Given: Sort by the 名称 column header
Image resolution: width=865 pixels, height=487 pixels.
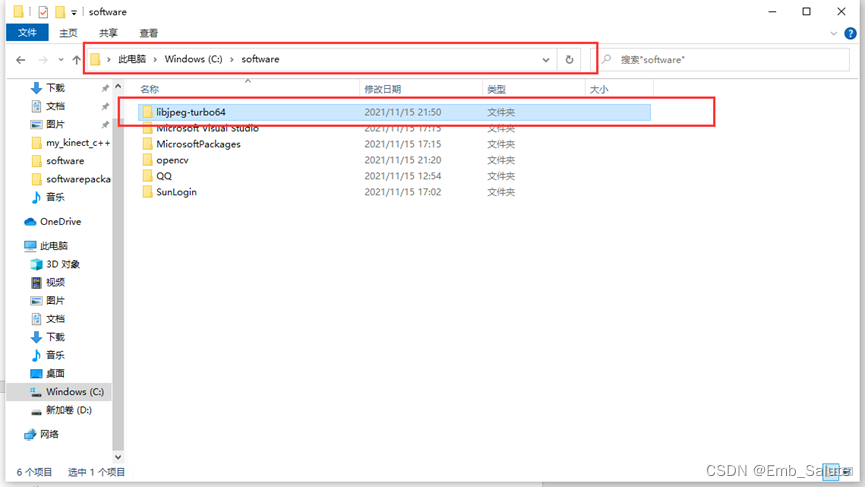Looking at the screenshot, I should (149, 89).
